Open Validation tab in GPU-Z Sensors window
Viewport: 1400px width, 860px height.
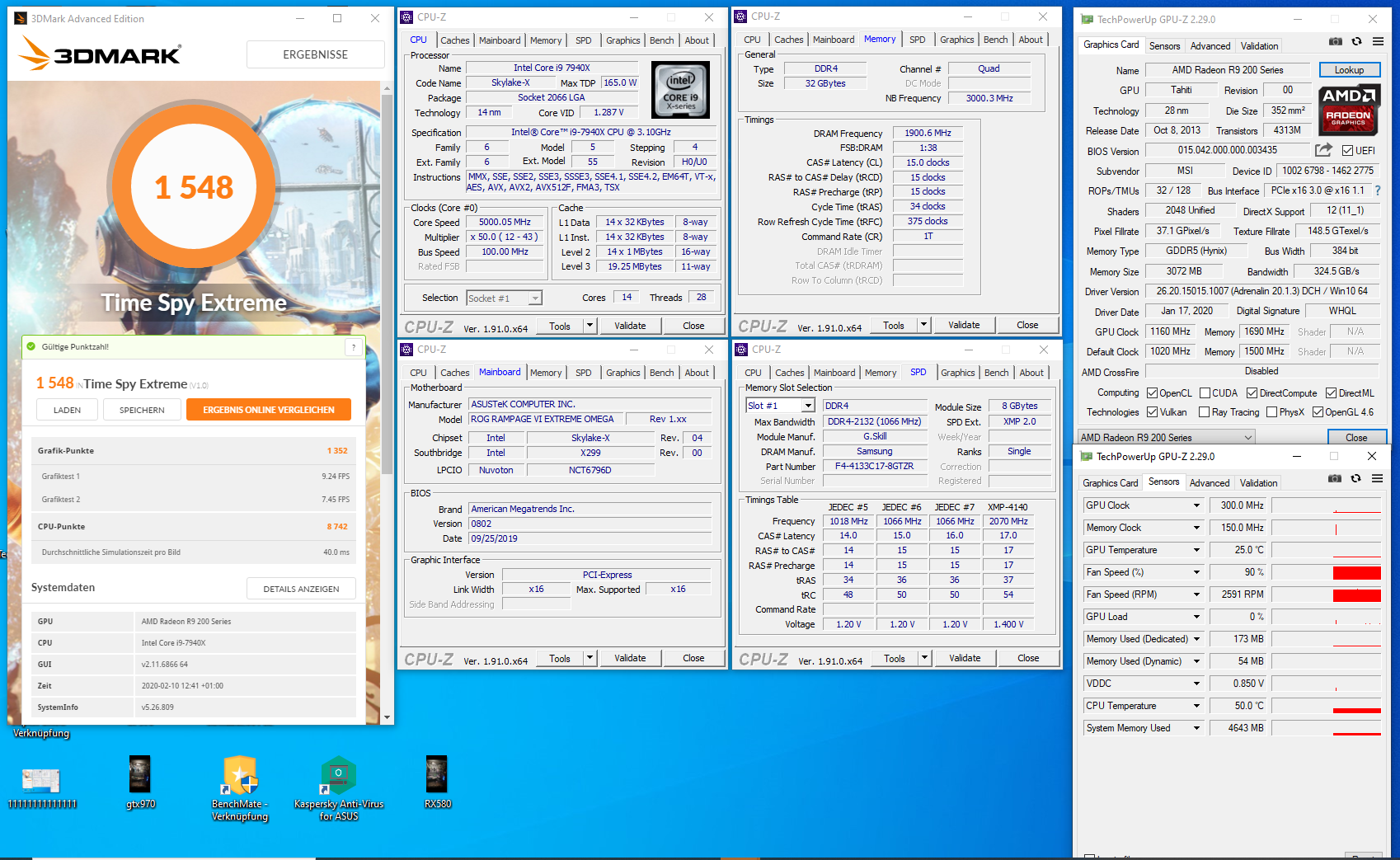coord(1258,483)
